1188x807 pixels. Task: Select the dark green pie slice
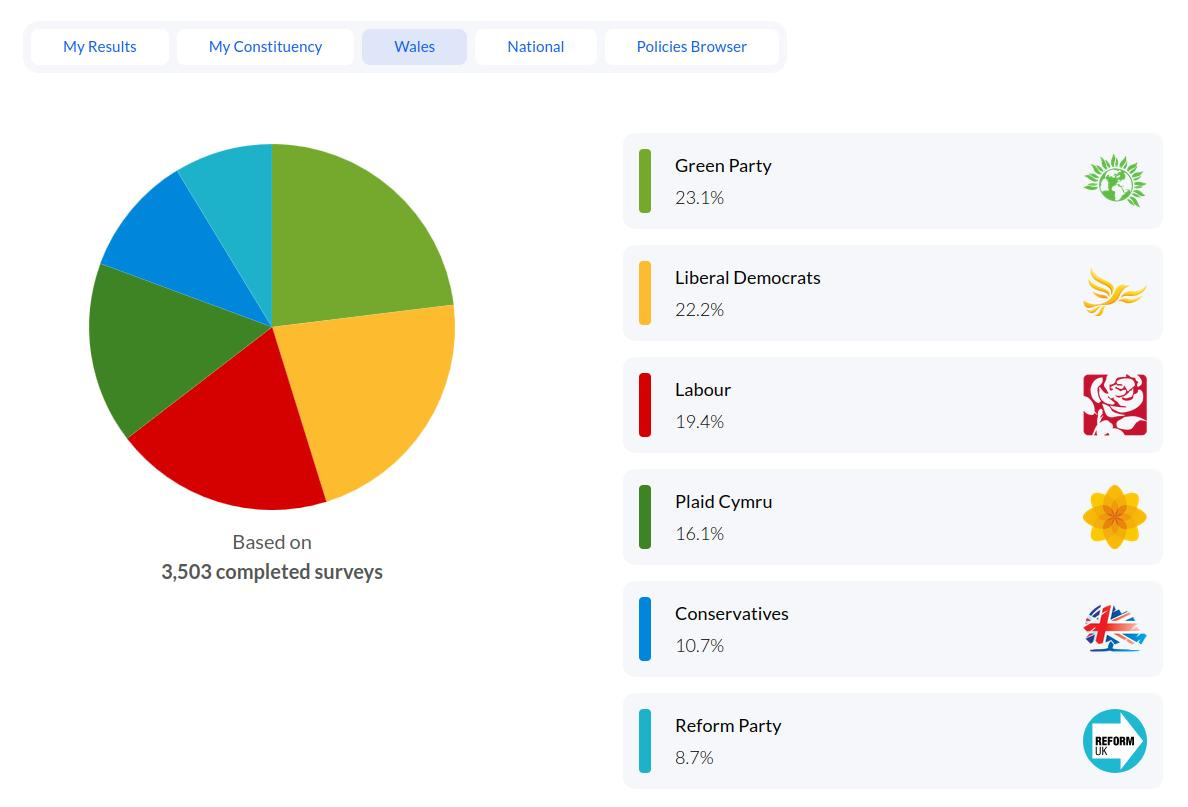[163, 345]
